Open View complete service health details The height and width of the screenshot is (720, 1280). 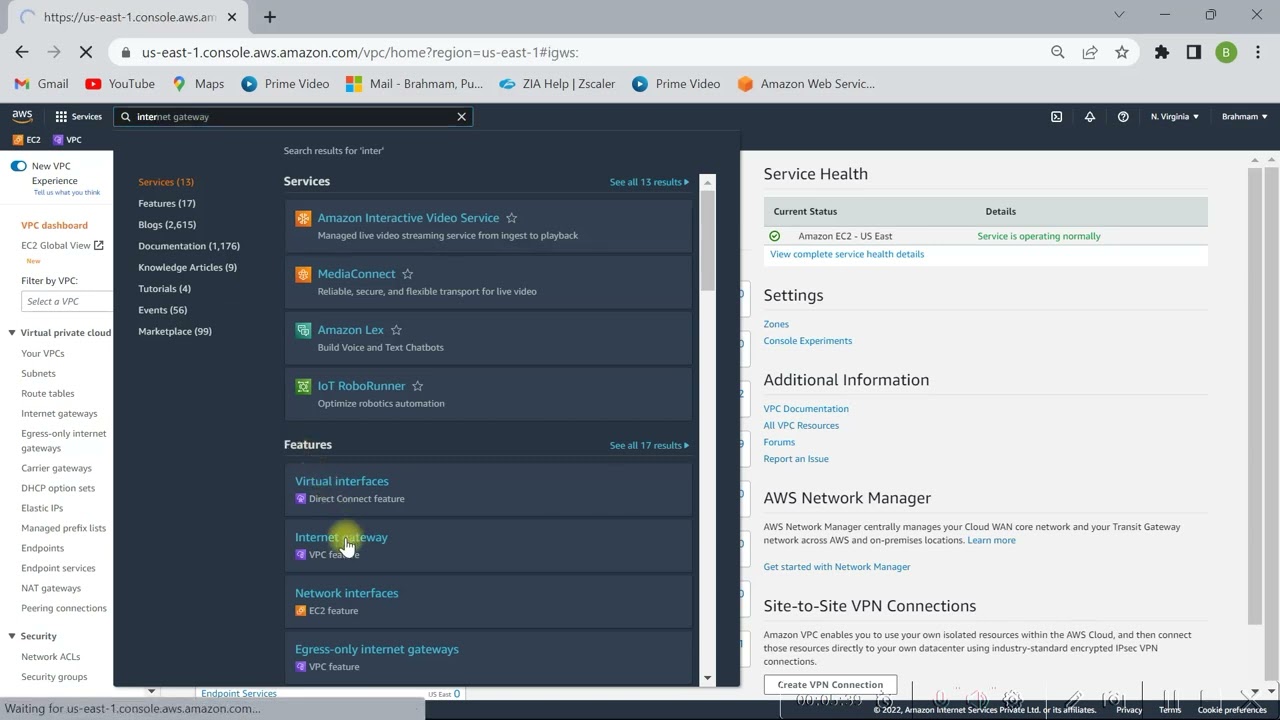tap(847, 254)
